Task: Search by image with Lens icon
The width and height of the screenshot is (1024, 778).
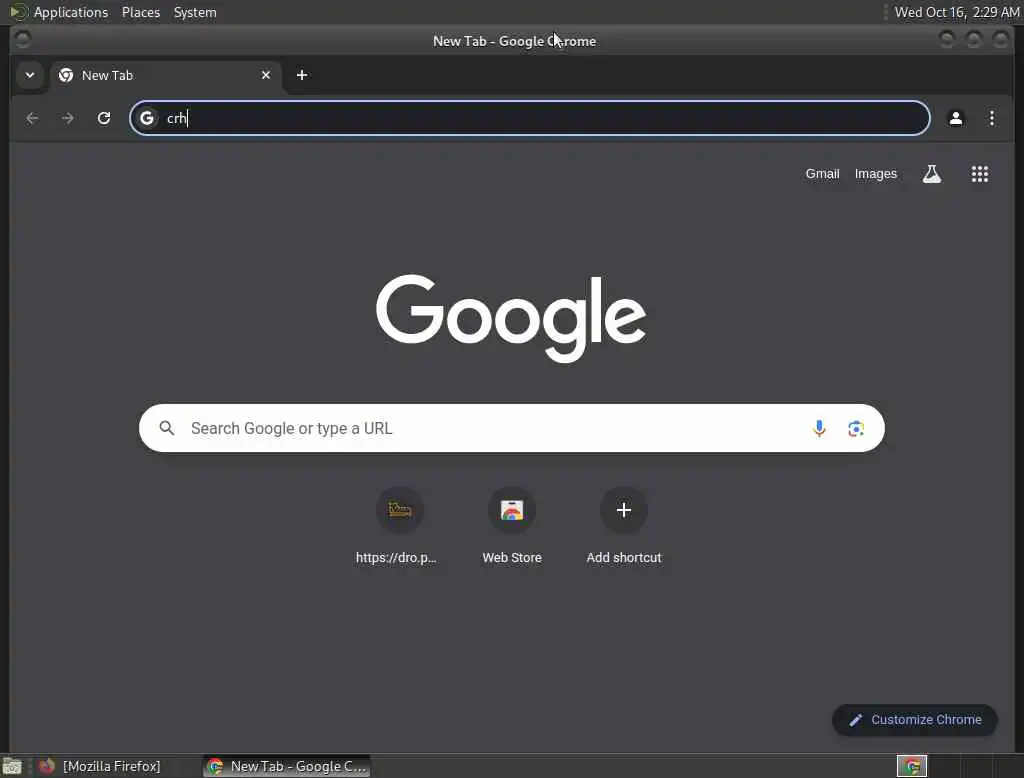Action: 856,429
